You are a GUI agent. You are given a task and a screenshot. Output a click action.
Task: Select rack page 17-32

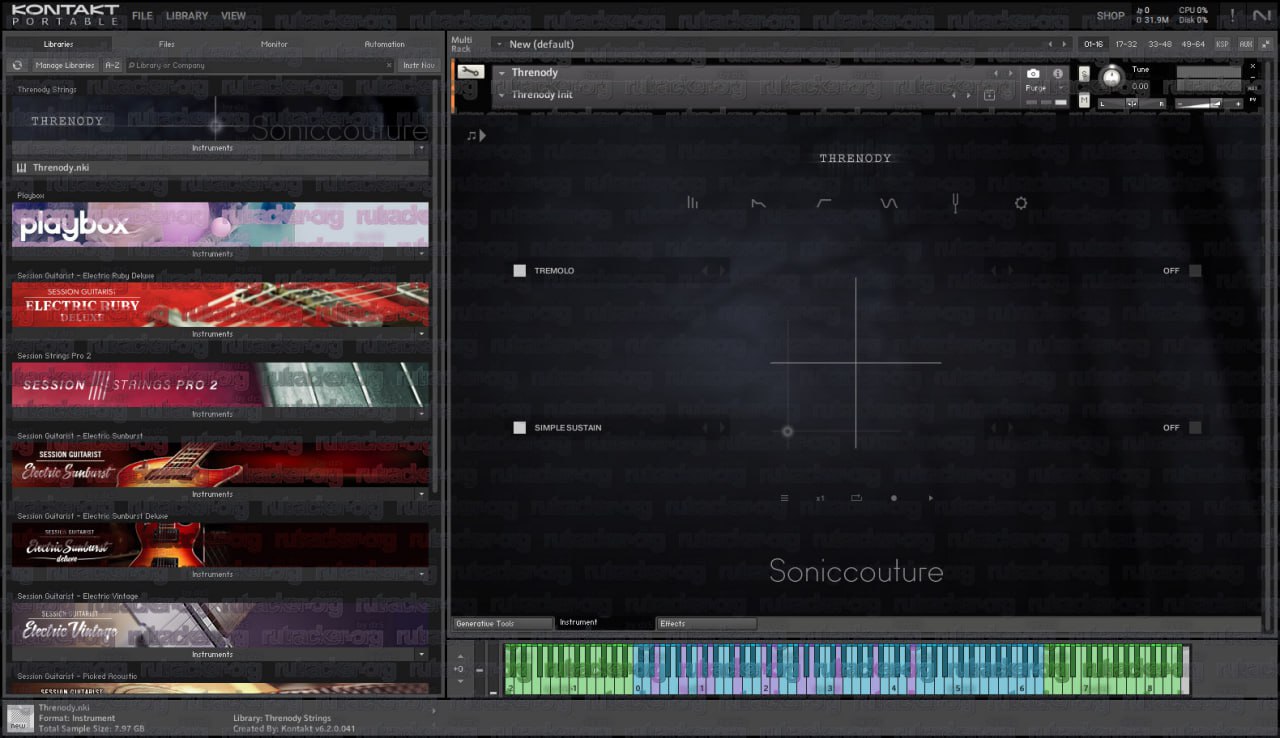click(1126, 44)
